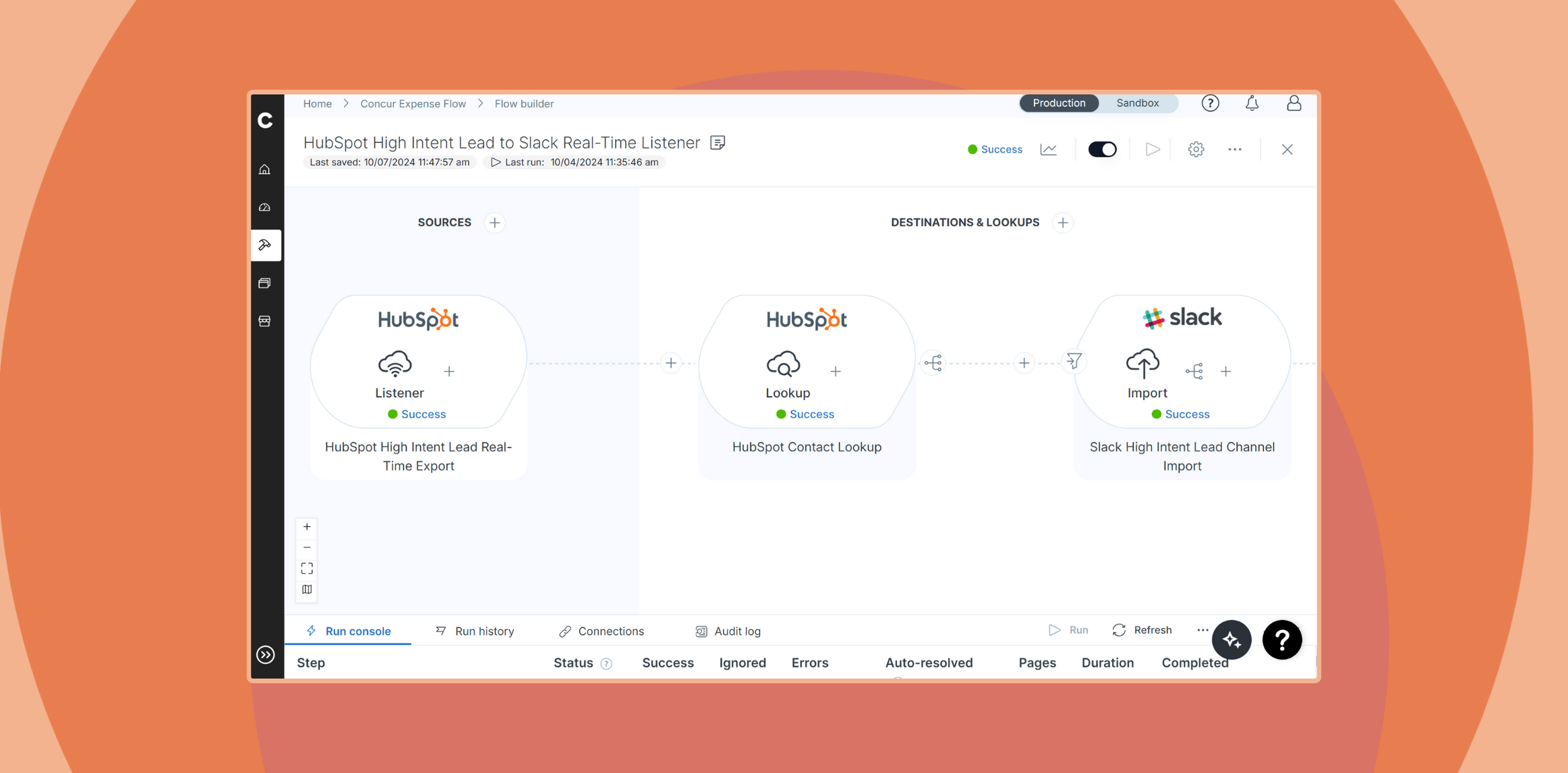
Task: Click the Completed column header
Action: click(1194, 663)
